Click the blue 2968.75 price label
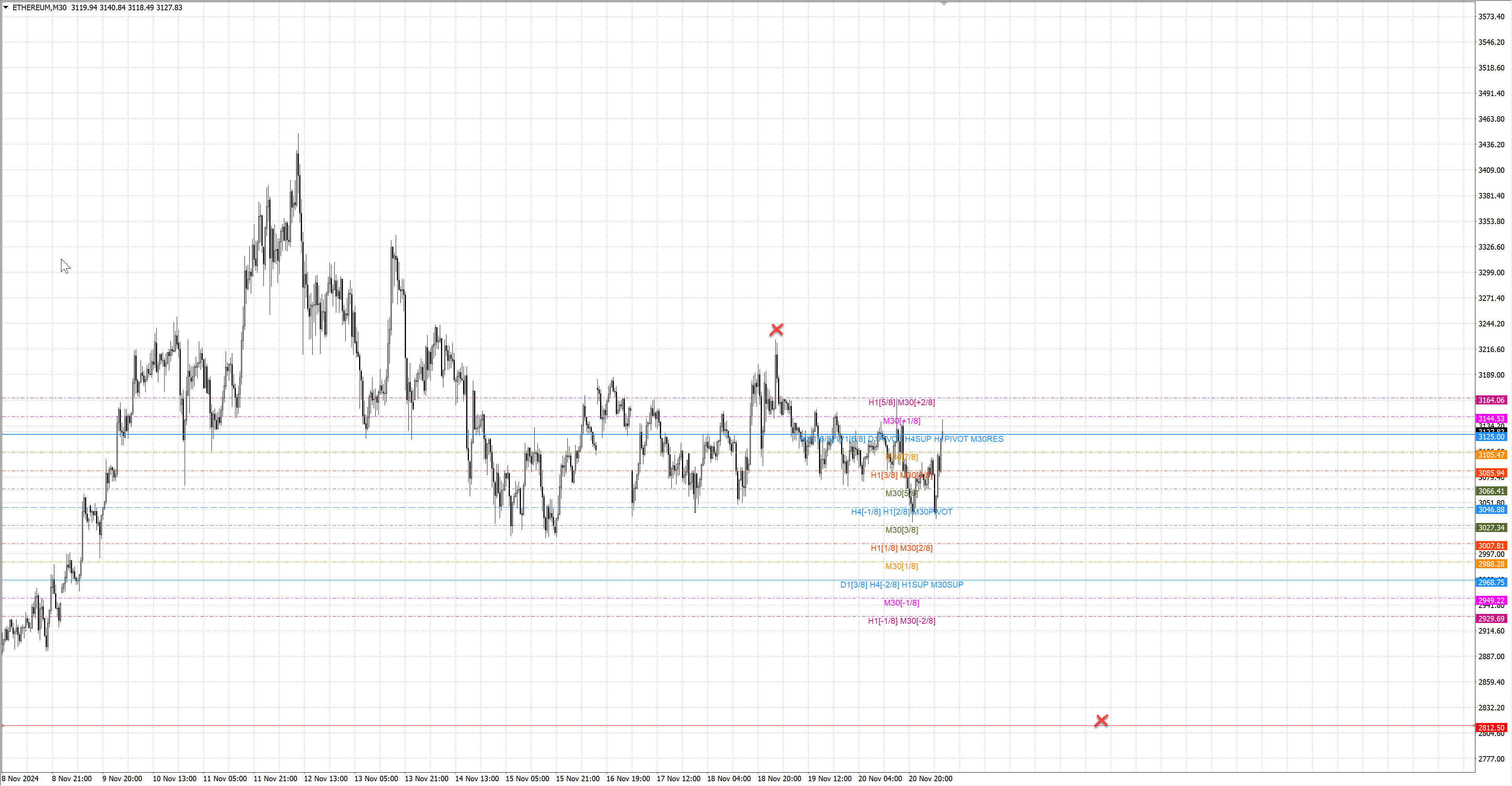Screen dimensions: 1512x786 tap(1491, 582)
